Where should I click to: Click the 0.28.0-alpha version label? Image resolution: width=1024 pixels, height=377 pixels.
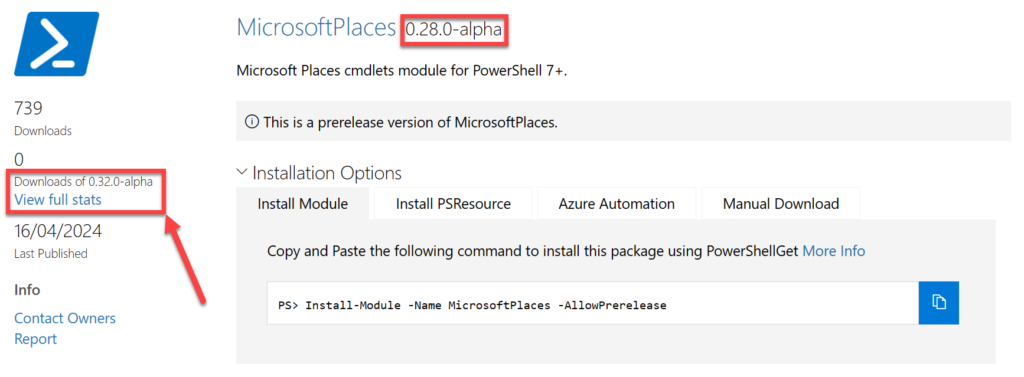pos(454,29)
